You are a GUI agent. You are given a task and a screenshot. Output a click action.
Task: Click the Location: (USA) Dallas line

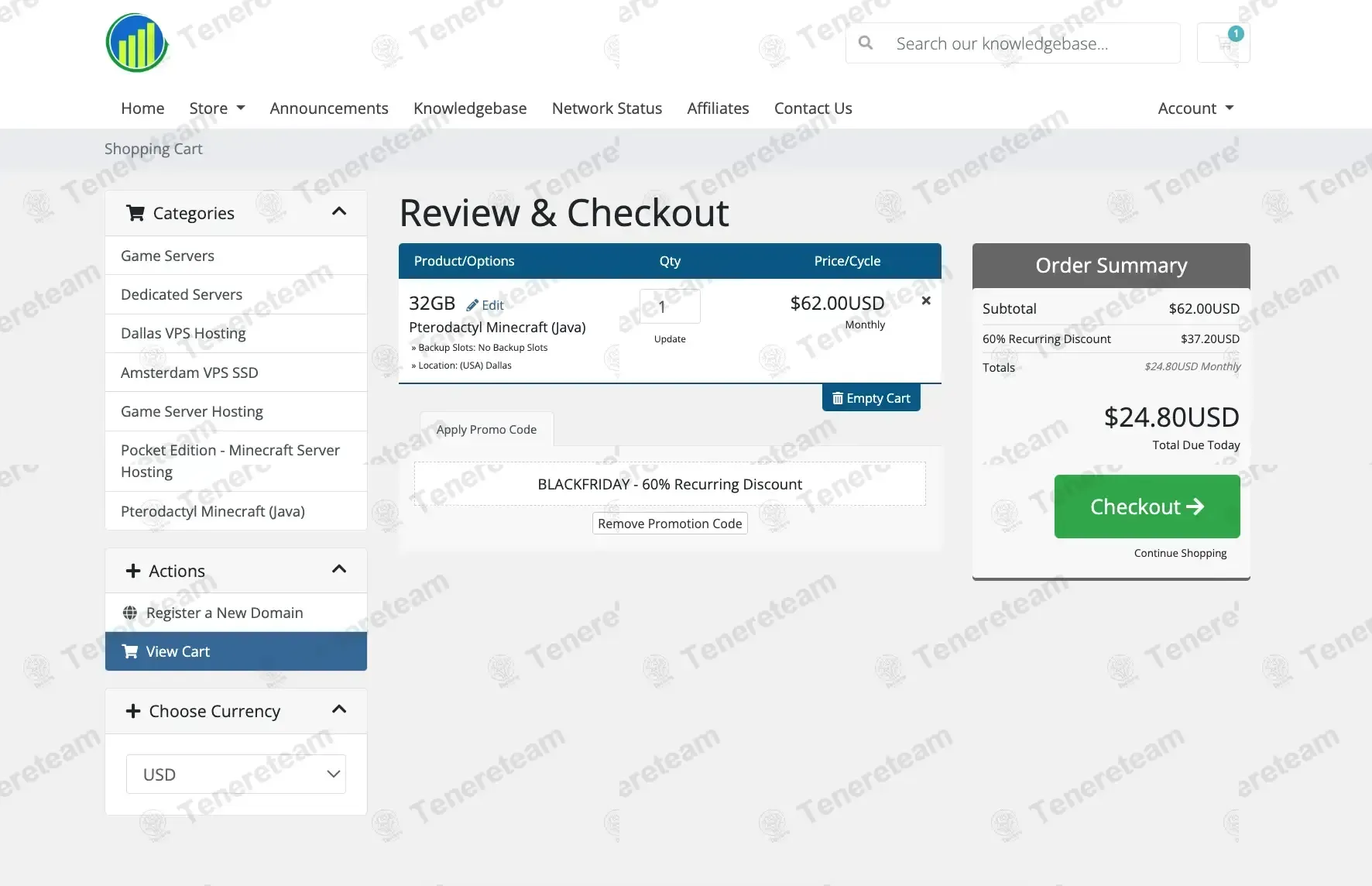461,366
